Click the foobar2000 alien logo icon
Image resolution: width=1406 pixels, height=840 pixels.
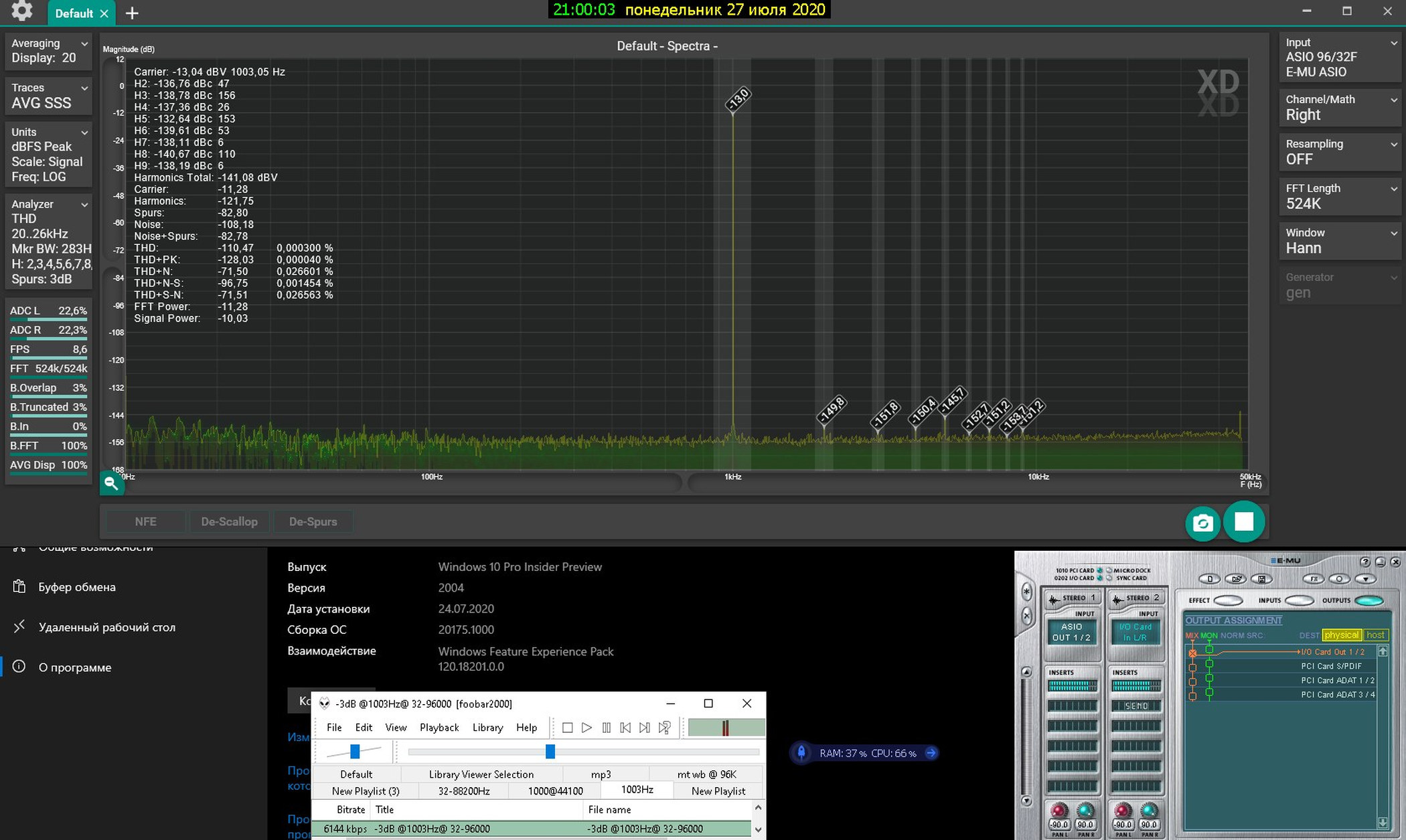(325, 703)
